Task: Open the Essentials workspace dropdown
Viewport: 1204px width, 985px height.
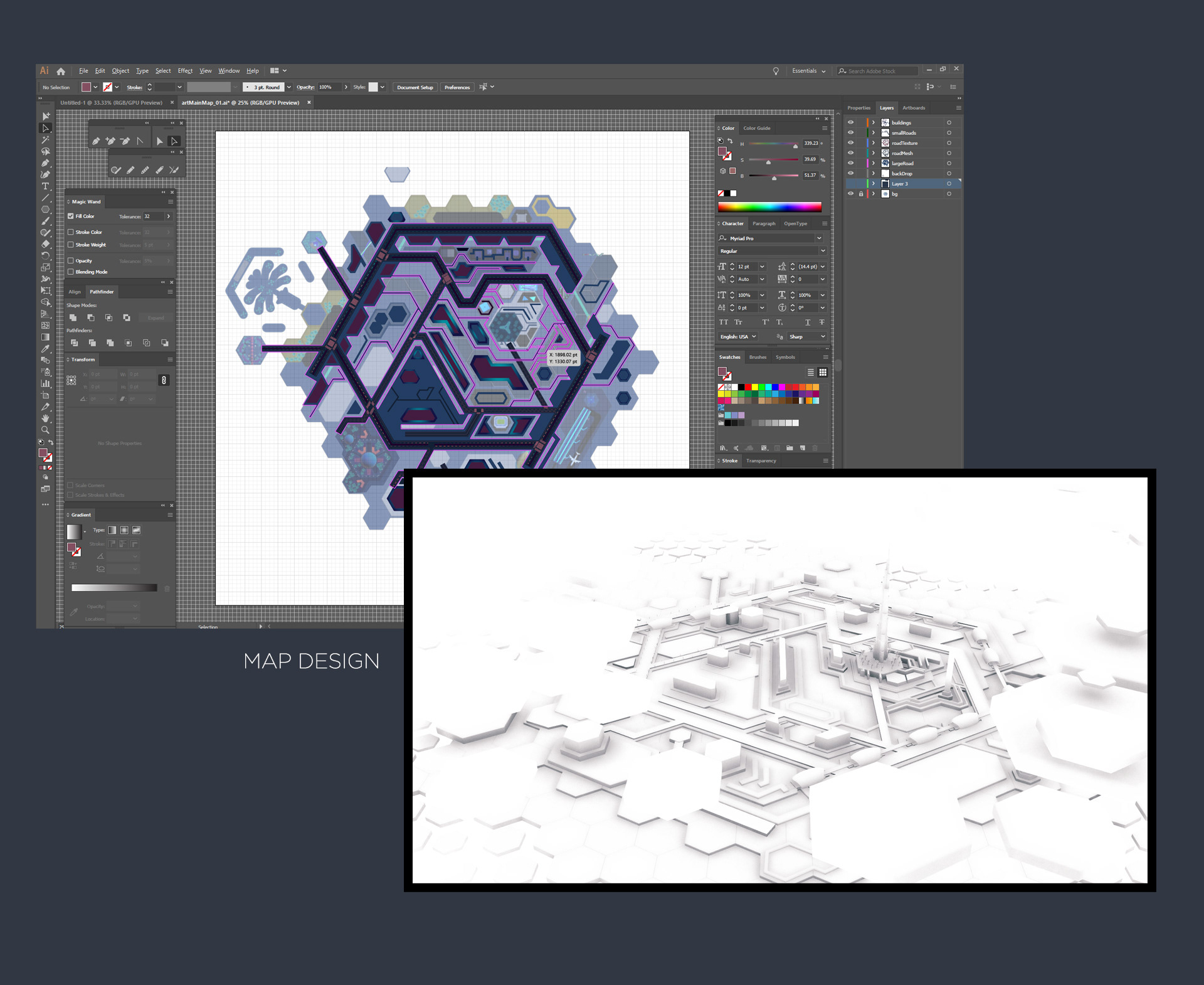Action: 808,71
